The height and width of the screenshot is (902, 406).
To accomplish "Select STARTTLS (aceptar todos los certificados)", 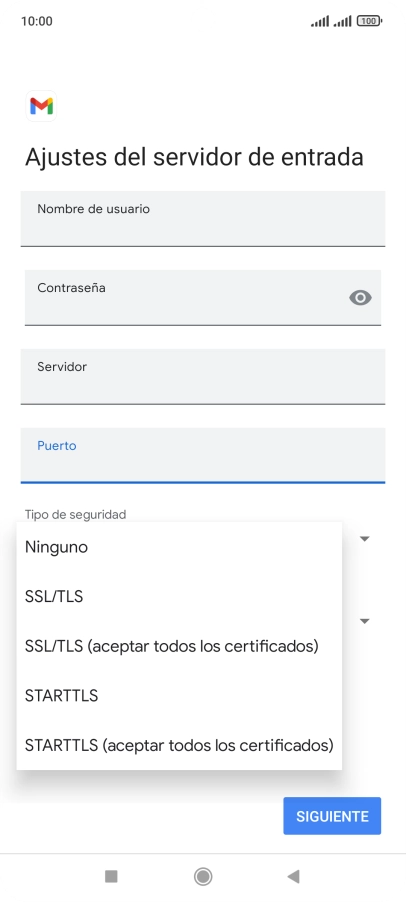I will click(179, 745).
